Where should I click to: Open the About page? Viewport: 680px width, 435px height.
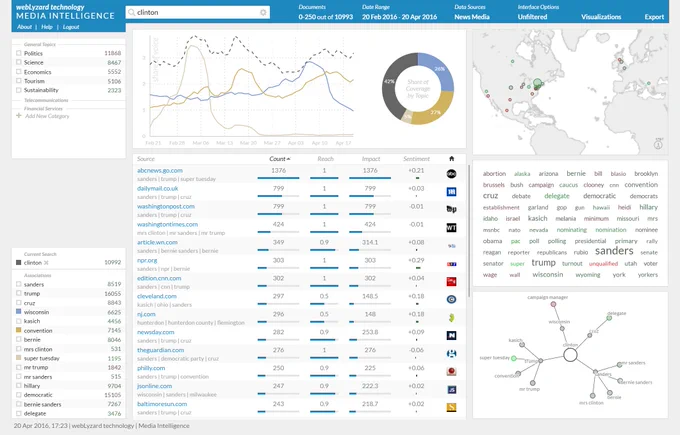click(25, 27)
